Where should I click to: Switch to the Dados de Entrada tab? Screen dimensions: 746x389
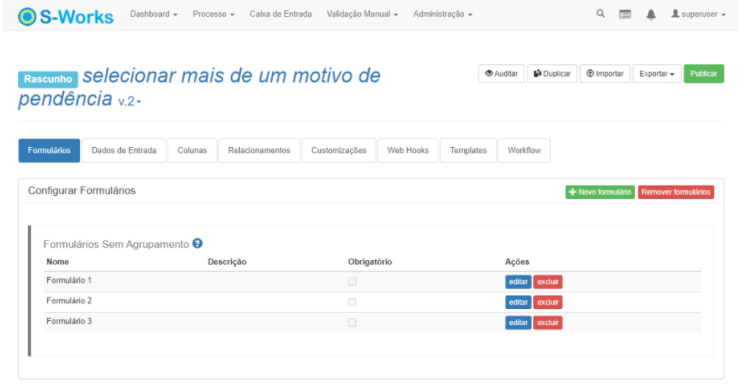click(x=124, y=150)
